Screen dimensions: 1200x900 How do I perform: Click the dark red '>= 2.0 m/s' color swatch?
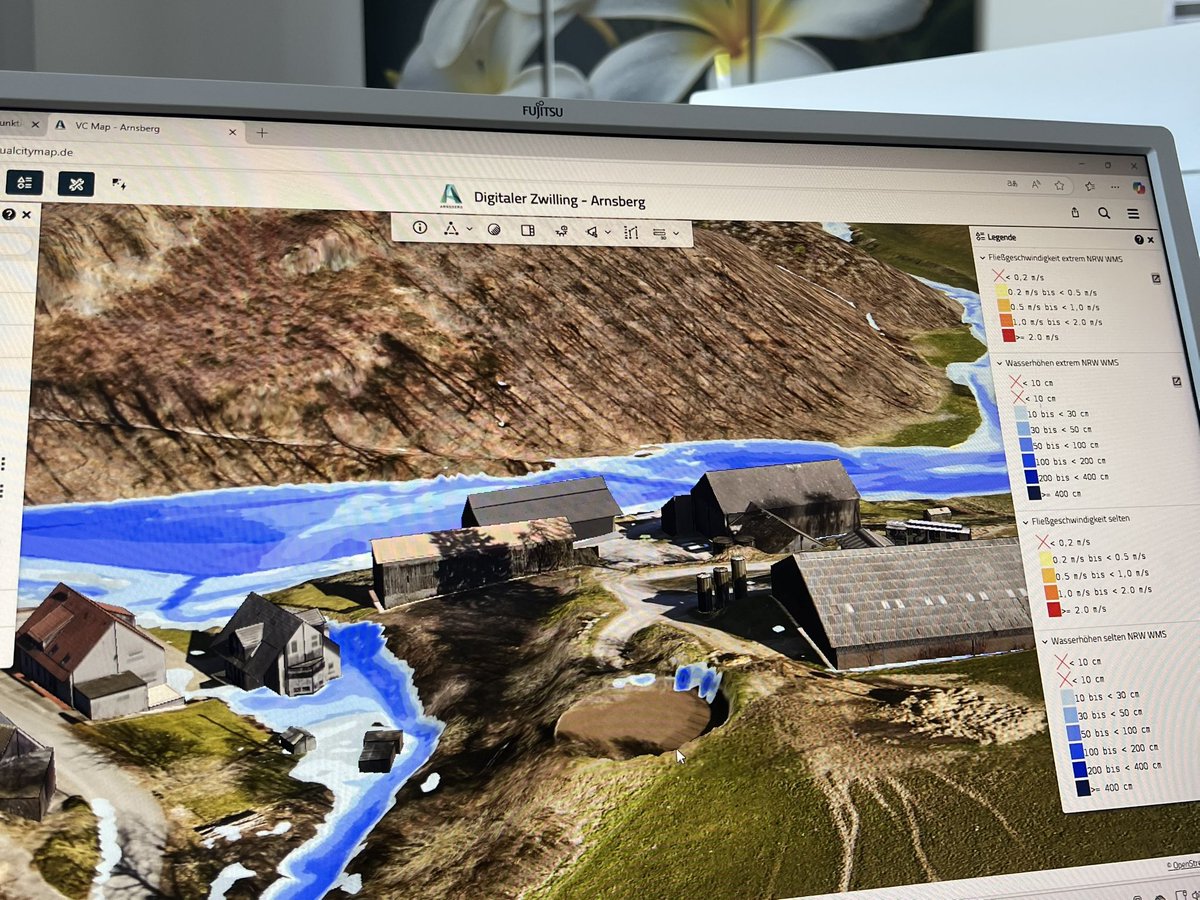tap(1008, 338)
